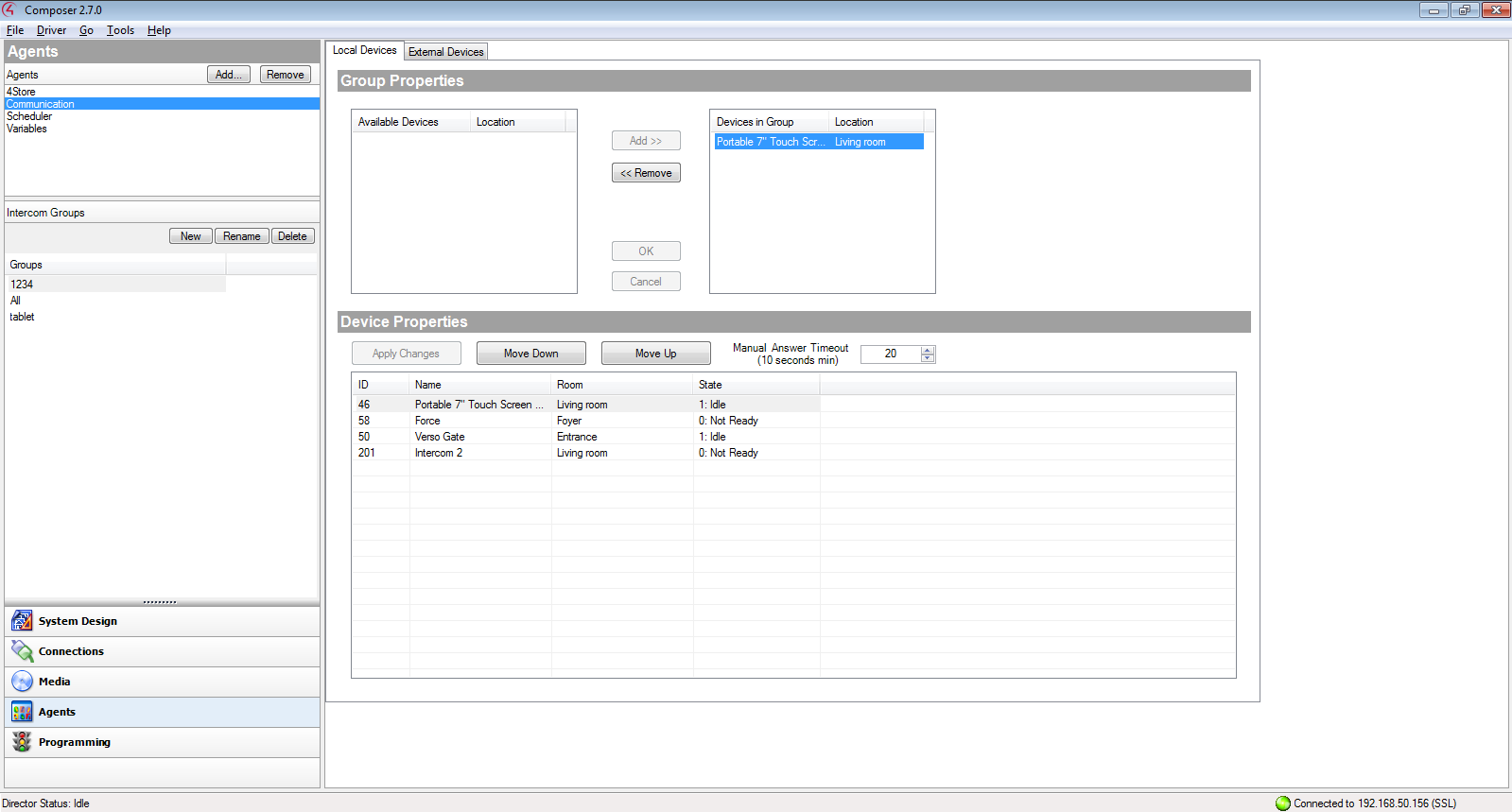Remove selected device from group
Image resolution: width=1512 pixels, height=812 pixels.
[646, 173]
